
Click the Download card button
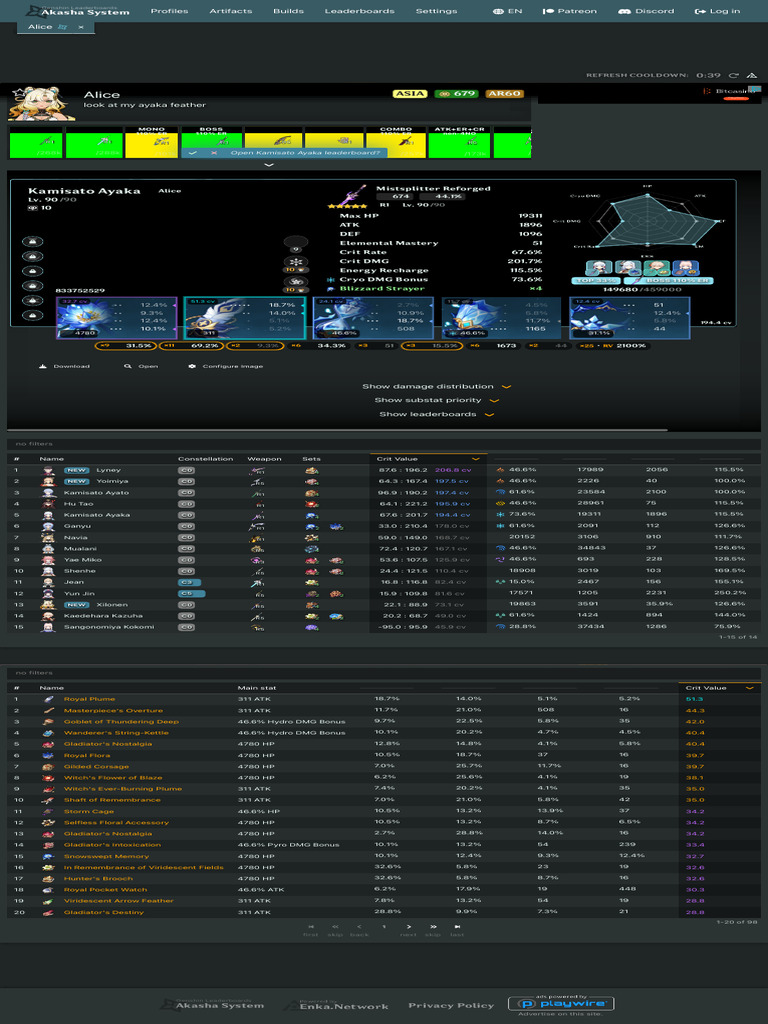click(x=64, y=366)
